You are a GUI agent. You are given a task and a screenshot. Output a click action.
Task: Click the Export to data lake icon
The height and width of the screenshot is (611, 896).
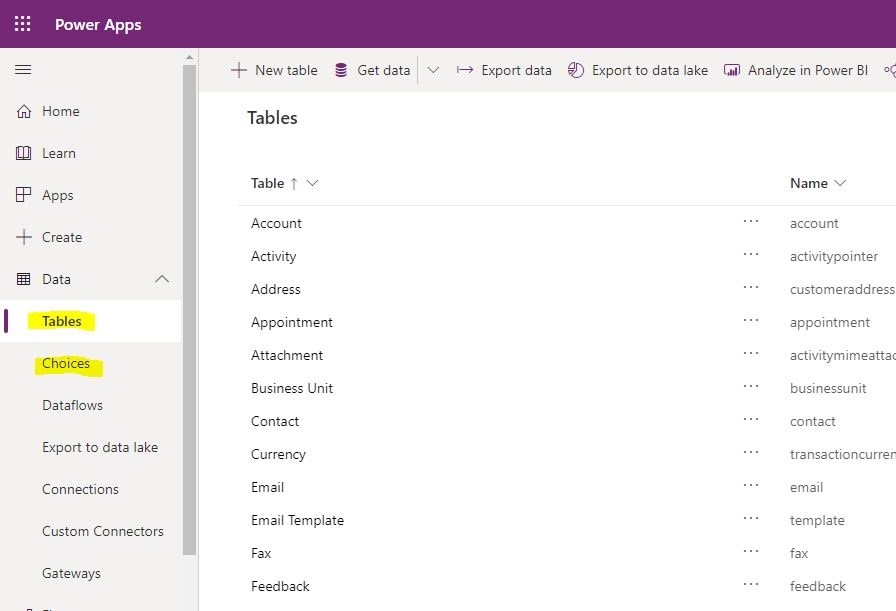[576, 70]
